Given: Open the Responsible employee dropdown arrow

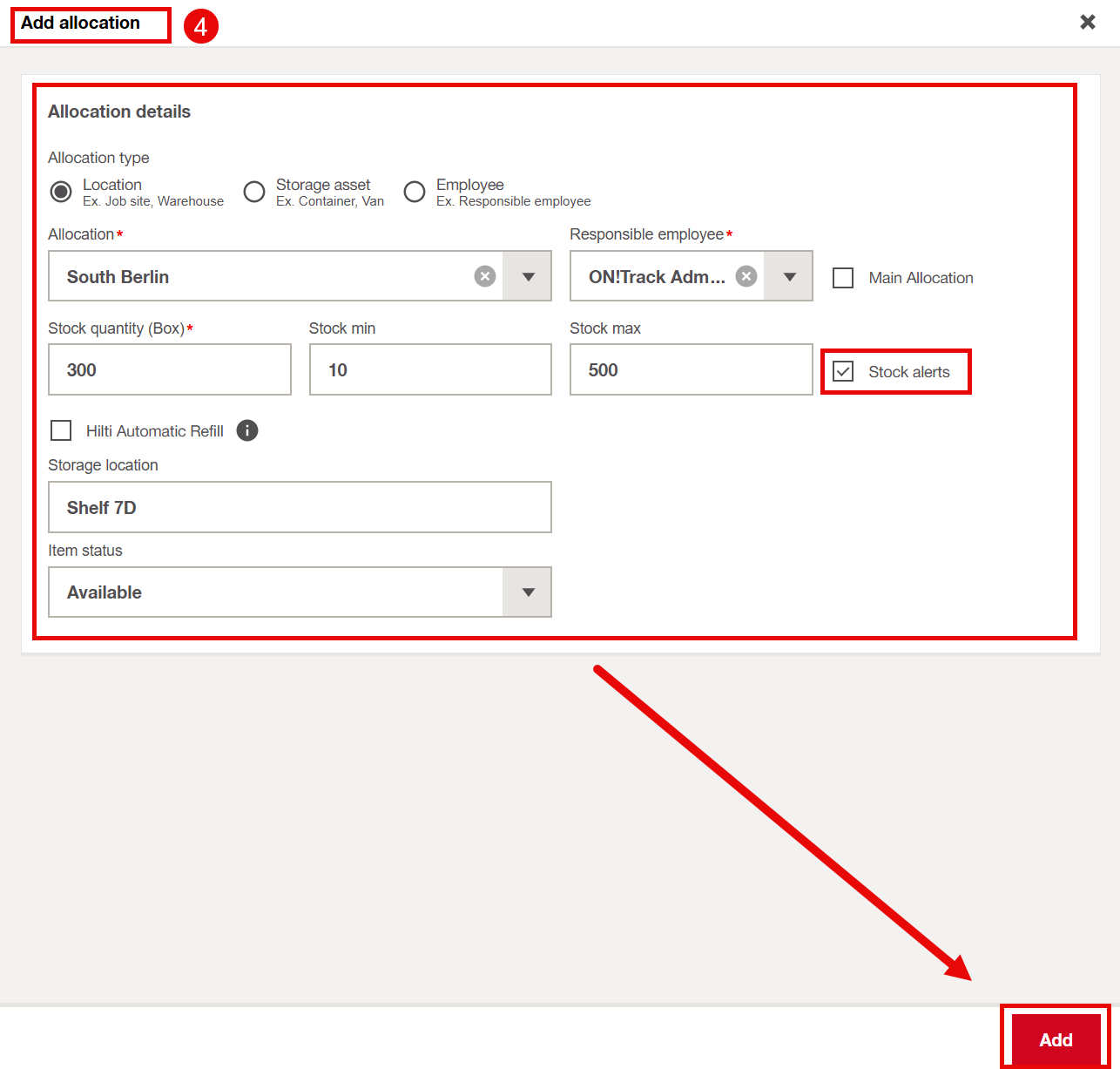Looking at the screenshot, I should [x=789, y=276].
